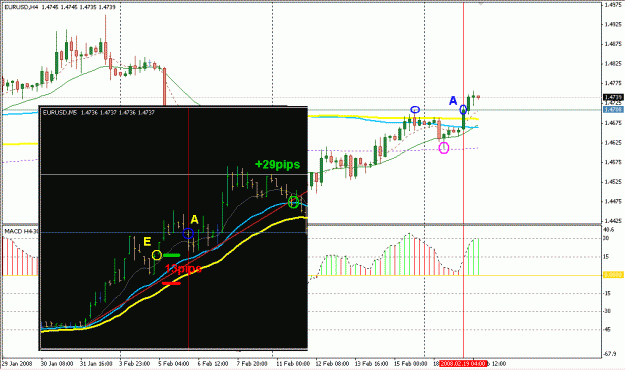Click the 1.4925 price axis label

[613, 24]
